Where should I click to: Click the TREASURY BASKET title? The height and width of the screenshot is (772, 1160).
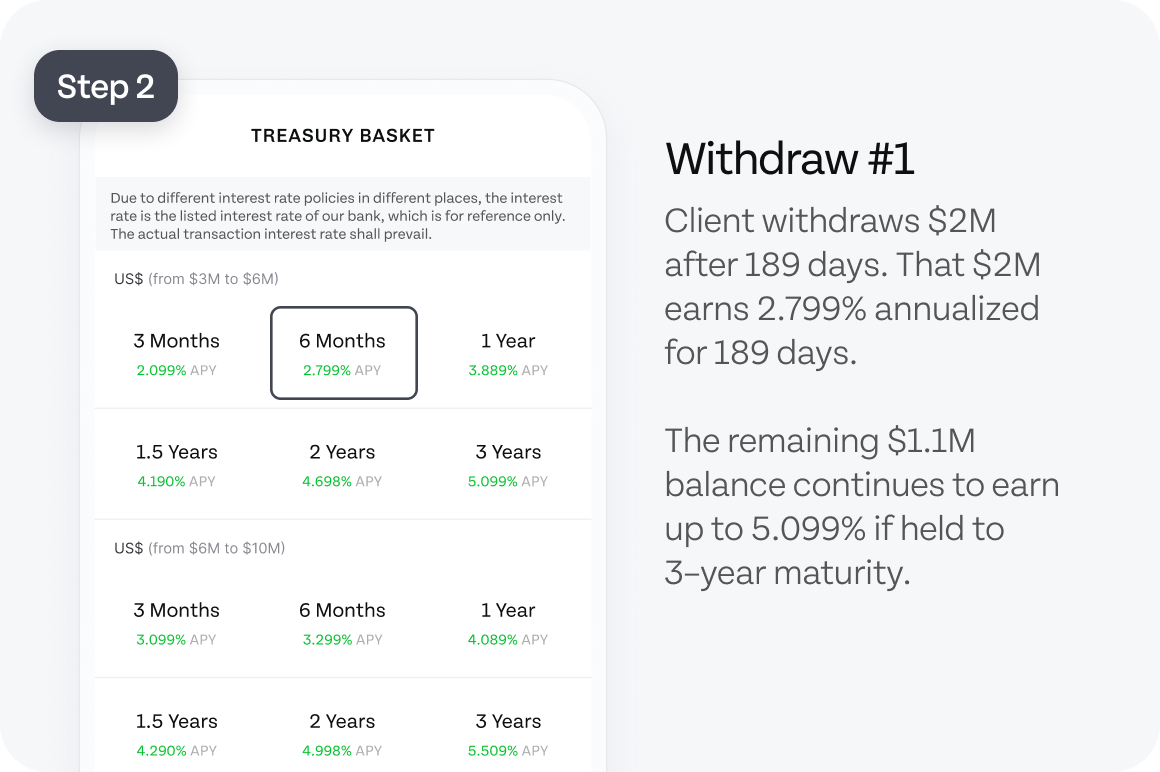coord(343,136)
